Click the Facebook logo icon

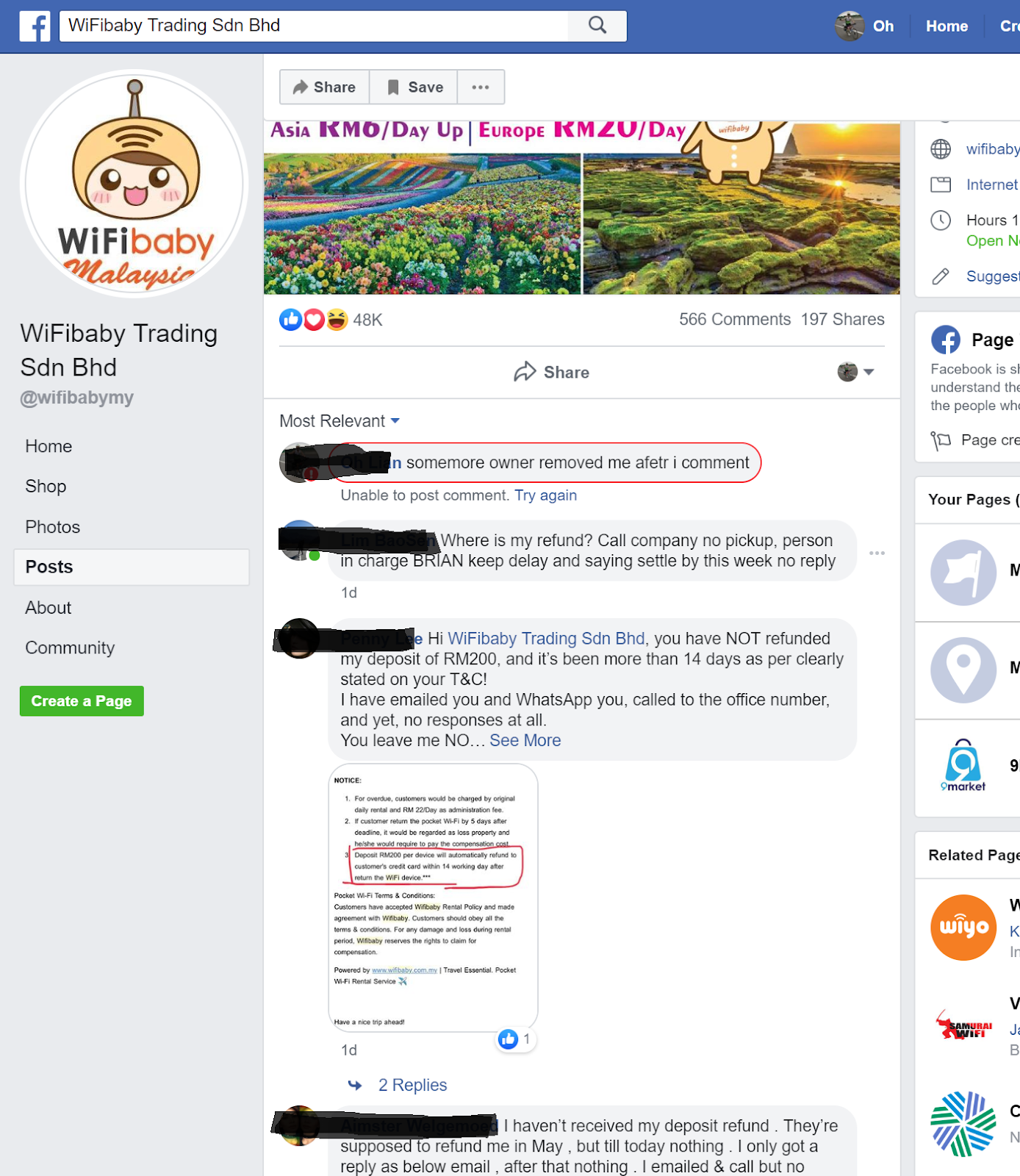point(35,26)
